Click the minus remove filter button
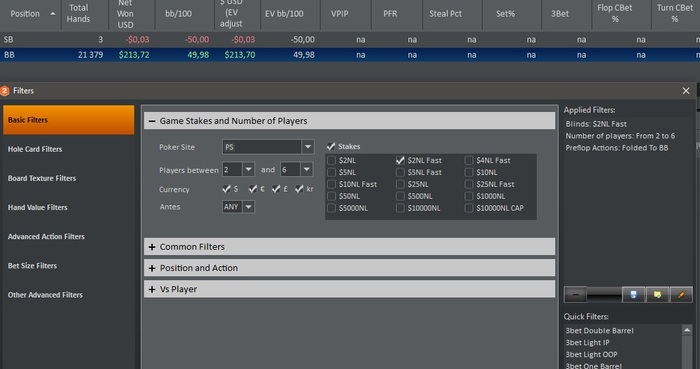Image resolution: width=700 pixels, height=369 pixels. point(575,294)
